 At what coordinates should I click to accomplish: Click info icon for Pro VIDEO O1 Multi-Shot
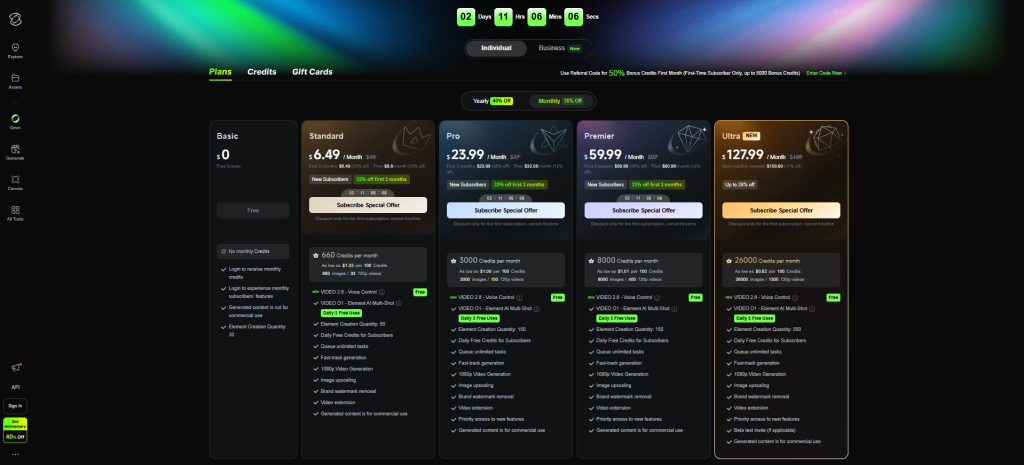[536, 308]
